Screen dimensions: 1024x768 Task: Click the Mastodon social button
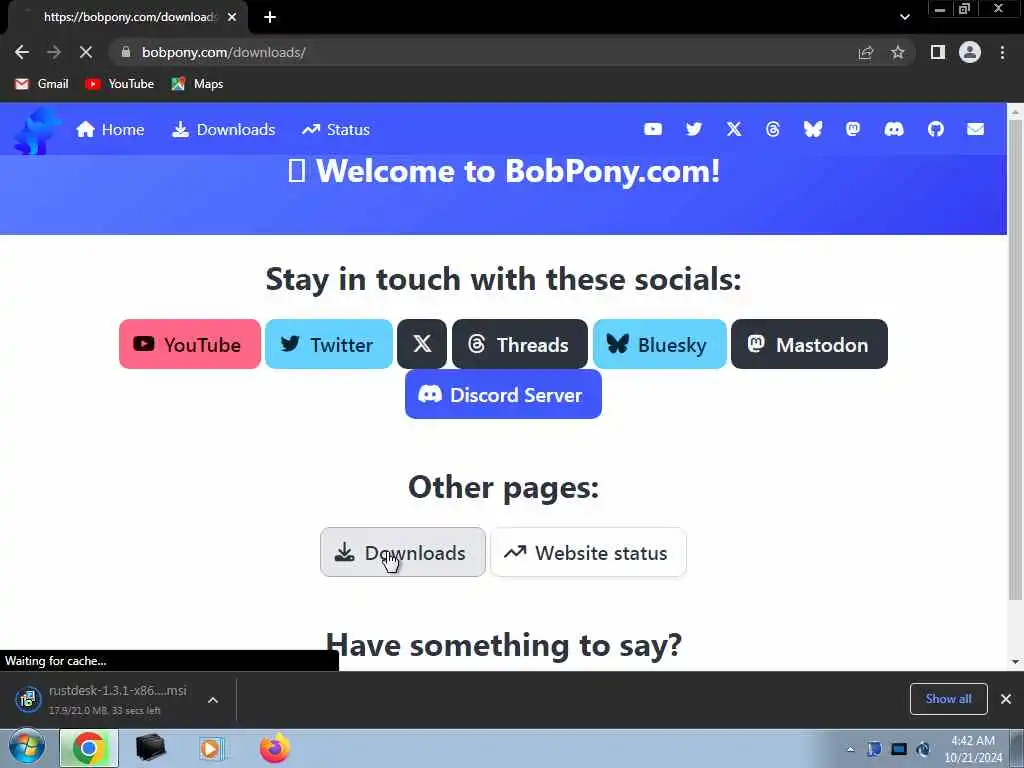point(809,344)
